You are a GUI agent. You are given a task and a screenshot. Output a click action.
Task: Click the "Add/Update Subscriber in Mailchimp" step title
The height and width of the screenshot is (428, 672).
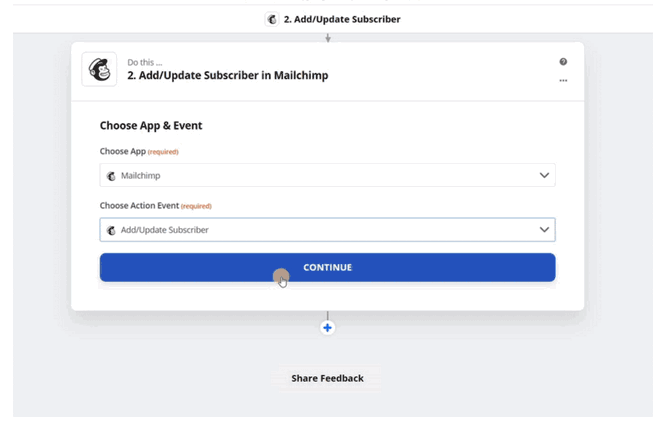click(x=227, y=75)
